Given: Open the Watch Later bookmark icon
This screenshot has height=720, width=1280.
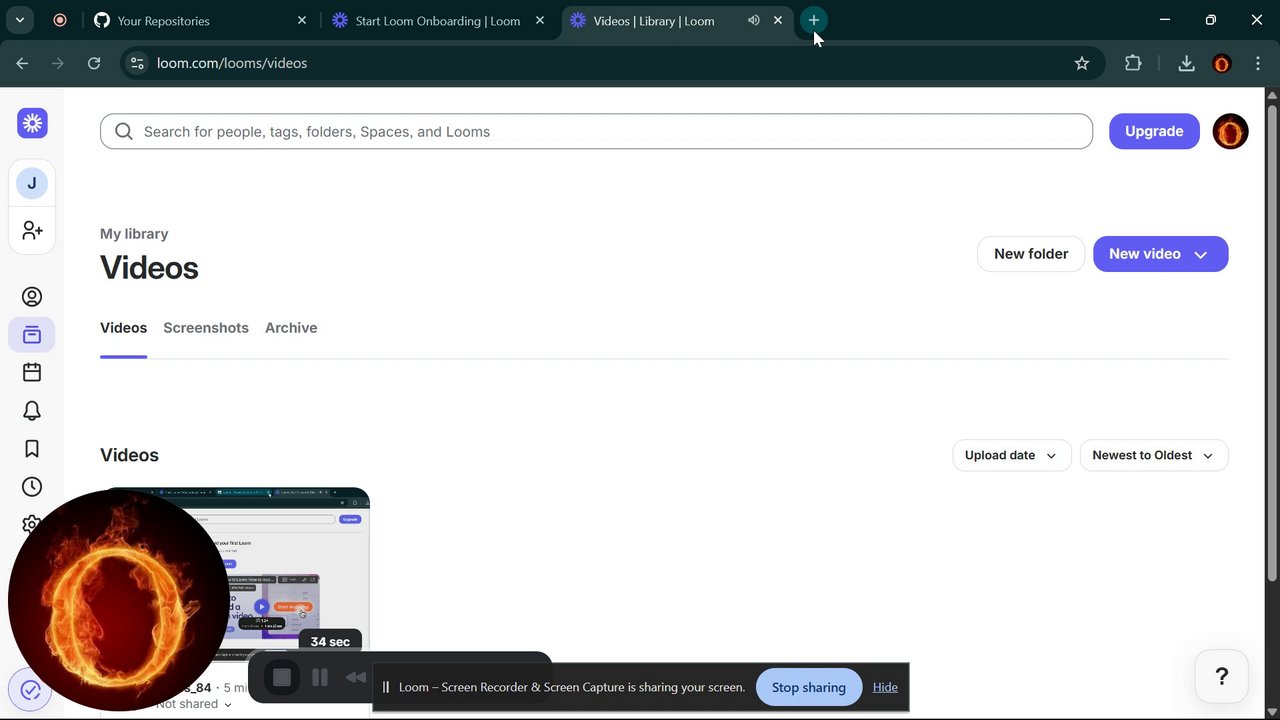Looking at the screenshot, I should [x=32, y=449].
